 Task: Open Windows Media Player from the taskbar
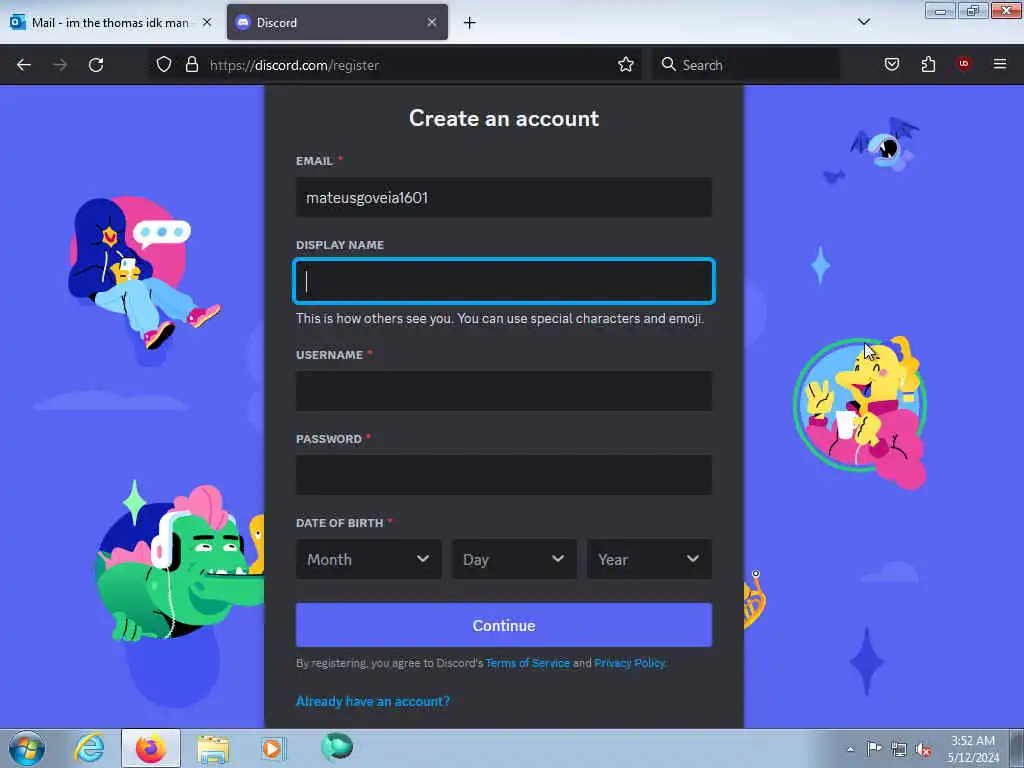[273, 748]
